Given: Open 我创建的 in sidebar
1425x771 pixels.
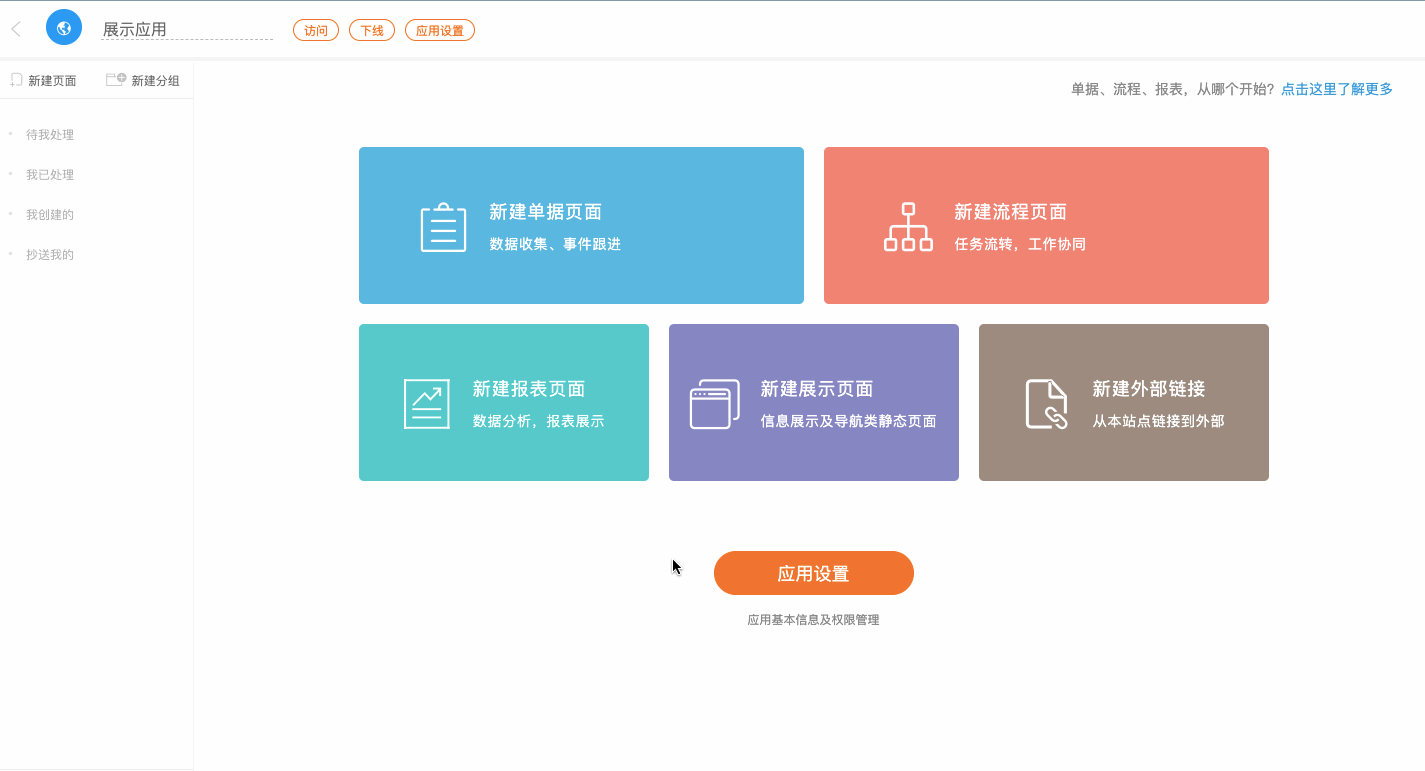Looking at the screenshot, I should tap(50, 215).
